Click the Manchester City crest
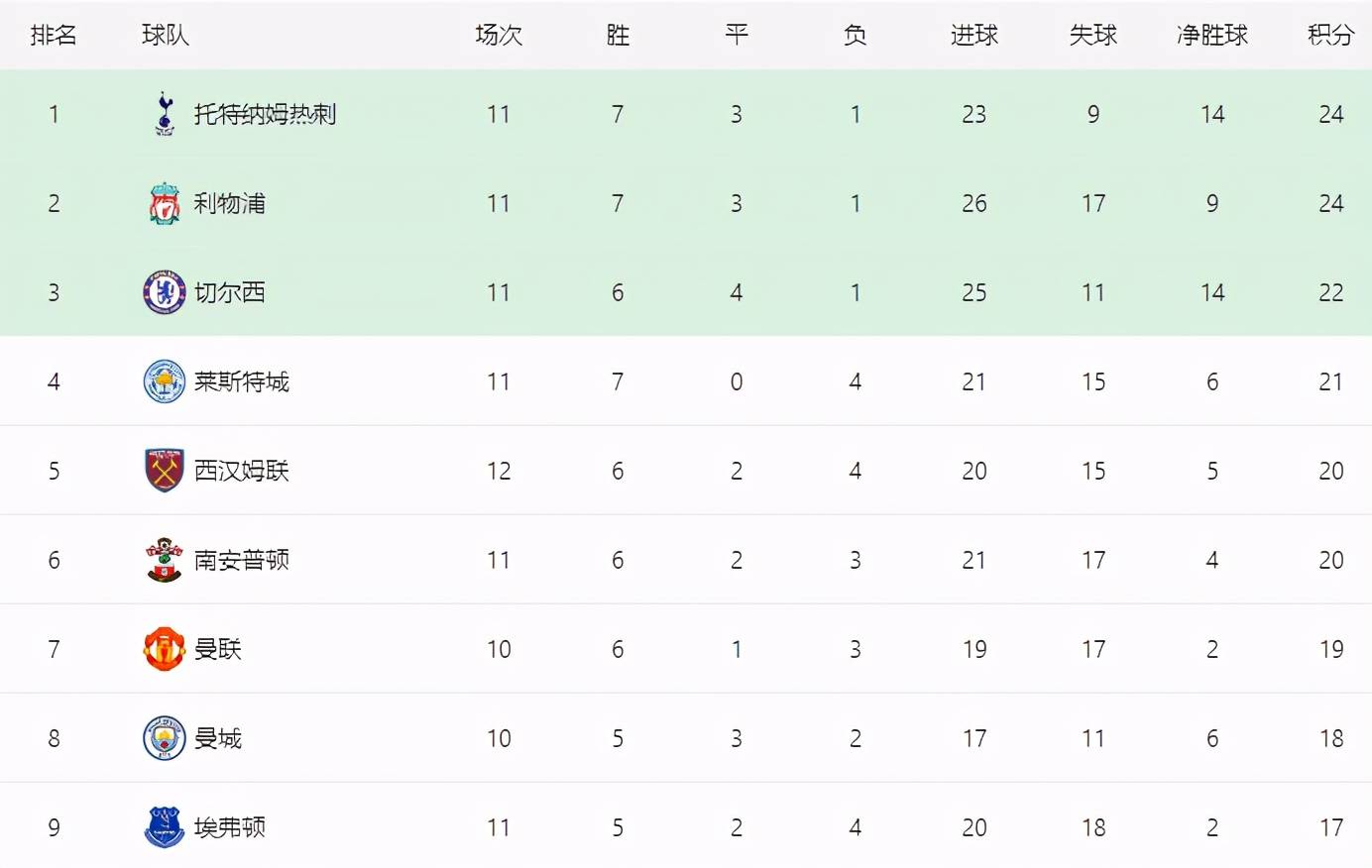Image resolution: width=1372 pixels, height=868 pixels. click(x=165, y=738)
